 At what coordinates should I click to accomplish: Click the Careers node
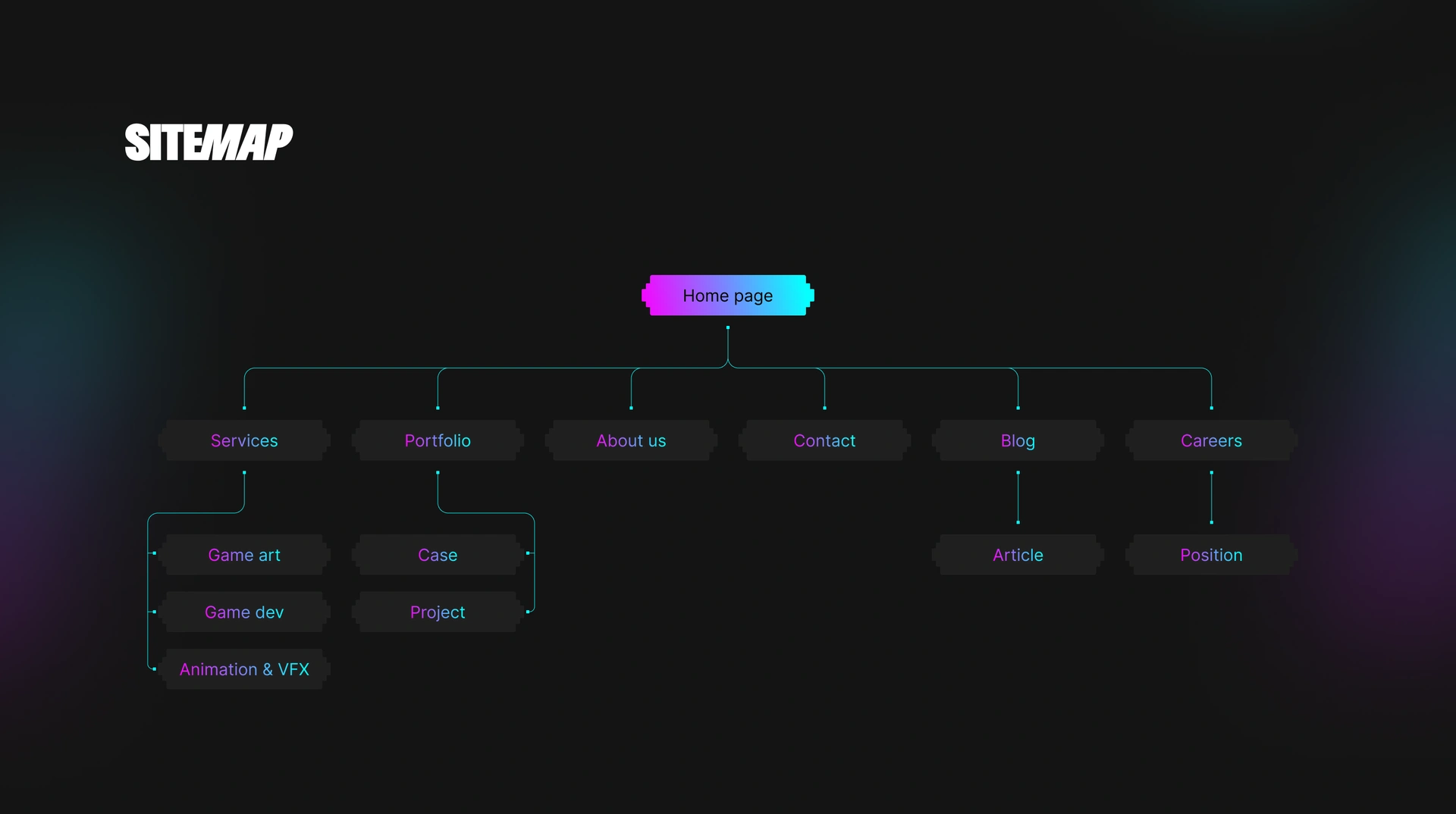click(x=1211, y=440)
